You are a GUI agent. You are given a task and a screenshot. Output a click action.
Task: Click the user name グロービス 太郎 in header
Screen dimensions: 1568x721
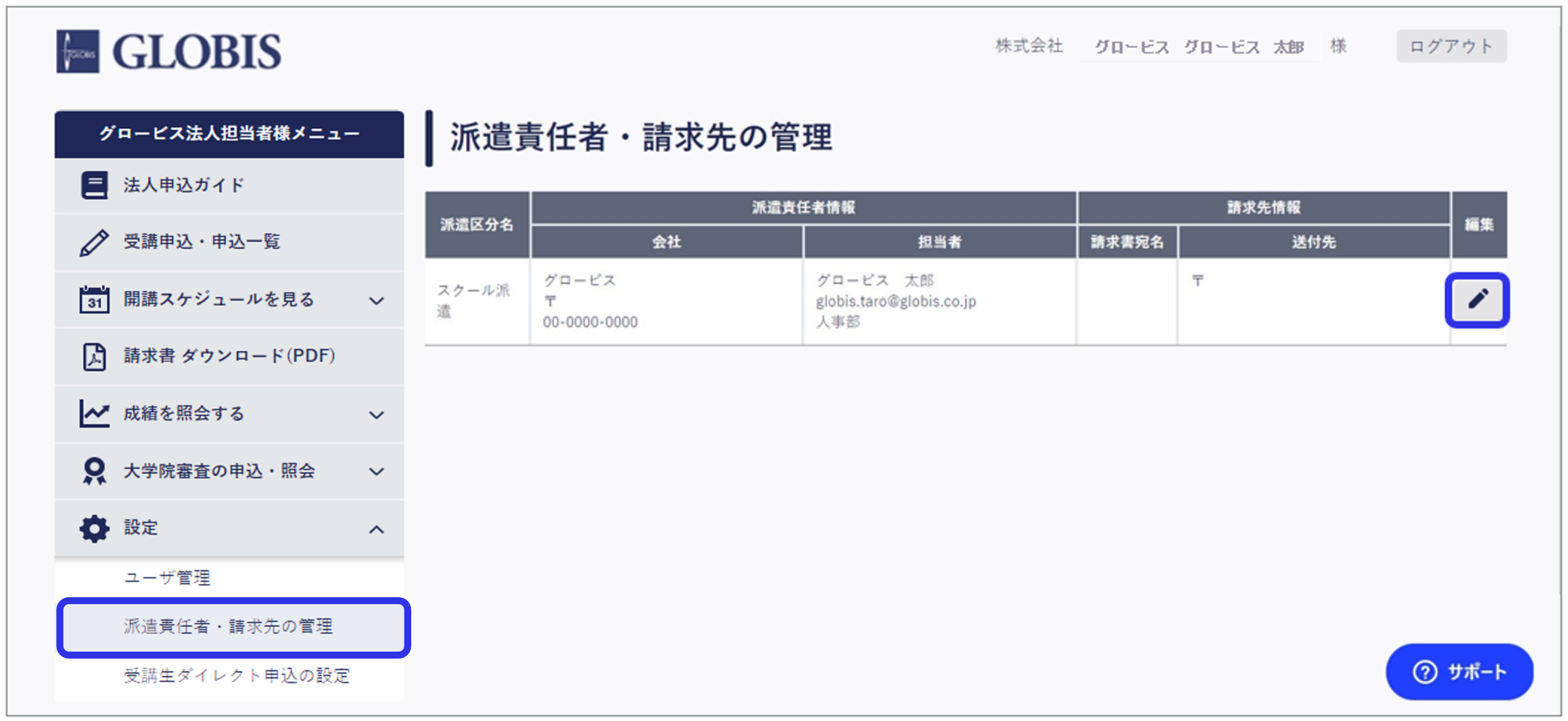click(x=1244, y=47)
